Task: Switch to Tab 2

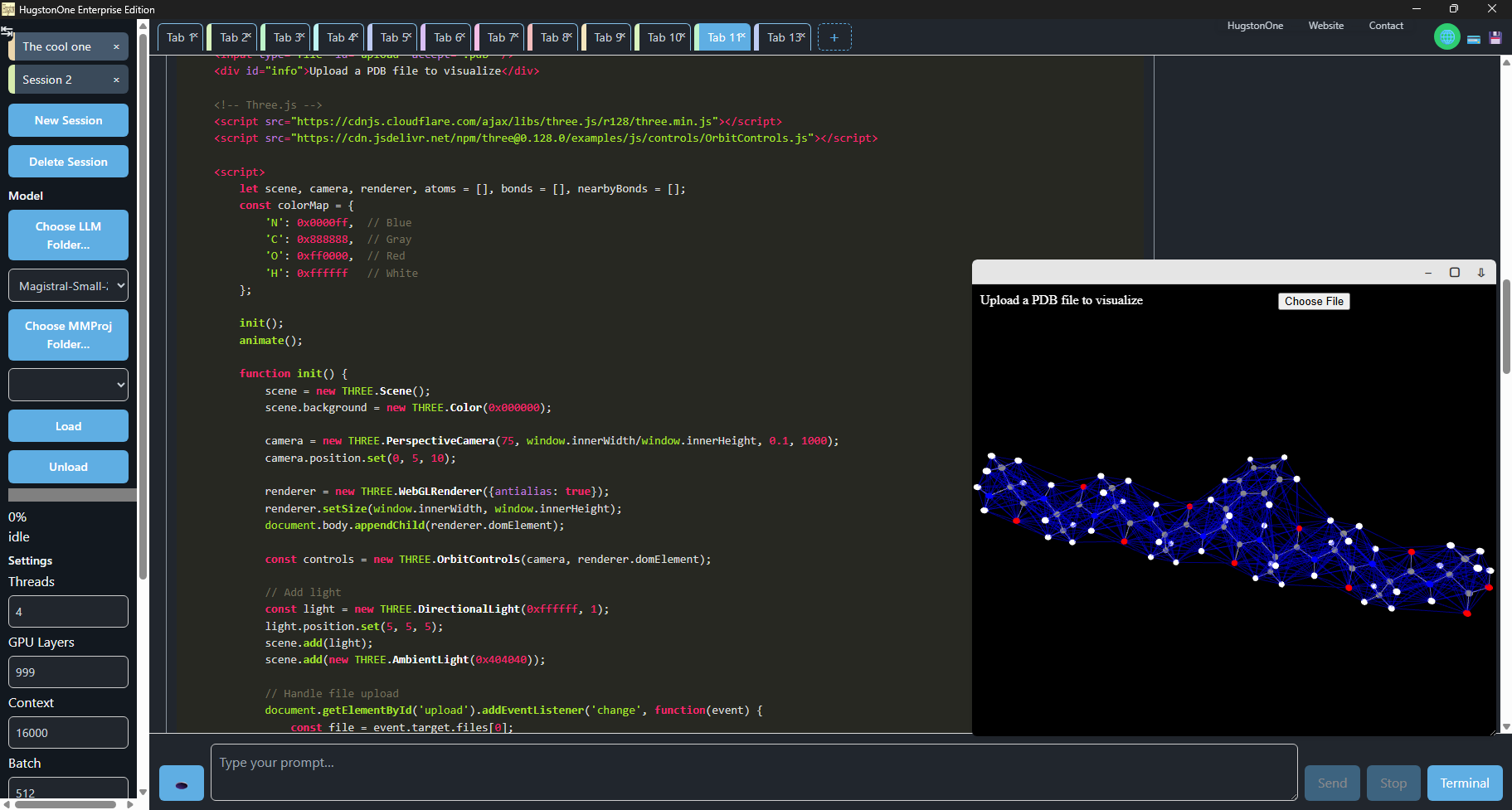Action: 231,37
